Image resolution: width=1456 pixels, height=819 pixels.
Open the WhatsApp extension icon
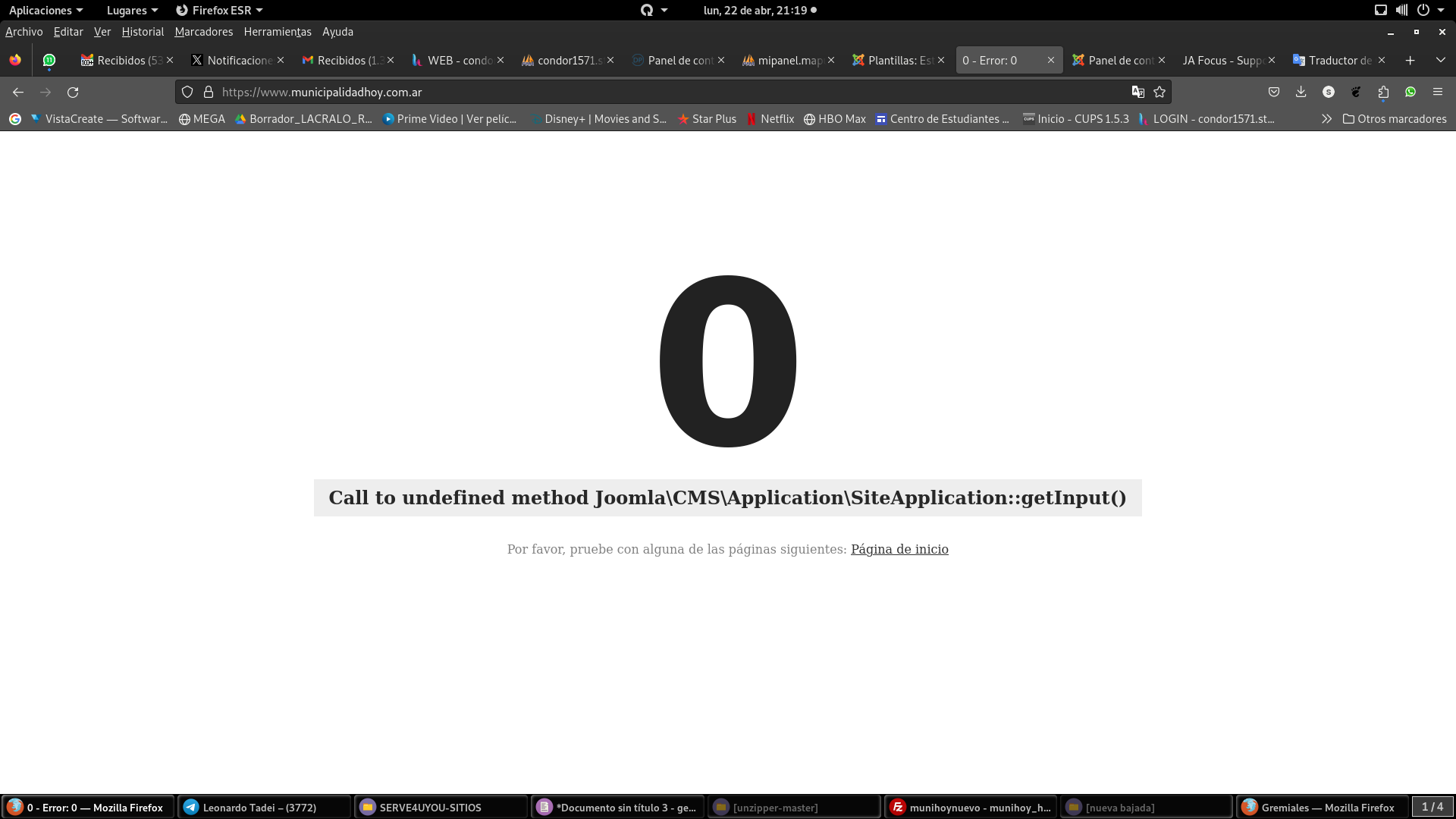[1410, 92]
